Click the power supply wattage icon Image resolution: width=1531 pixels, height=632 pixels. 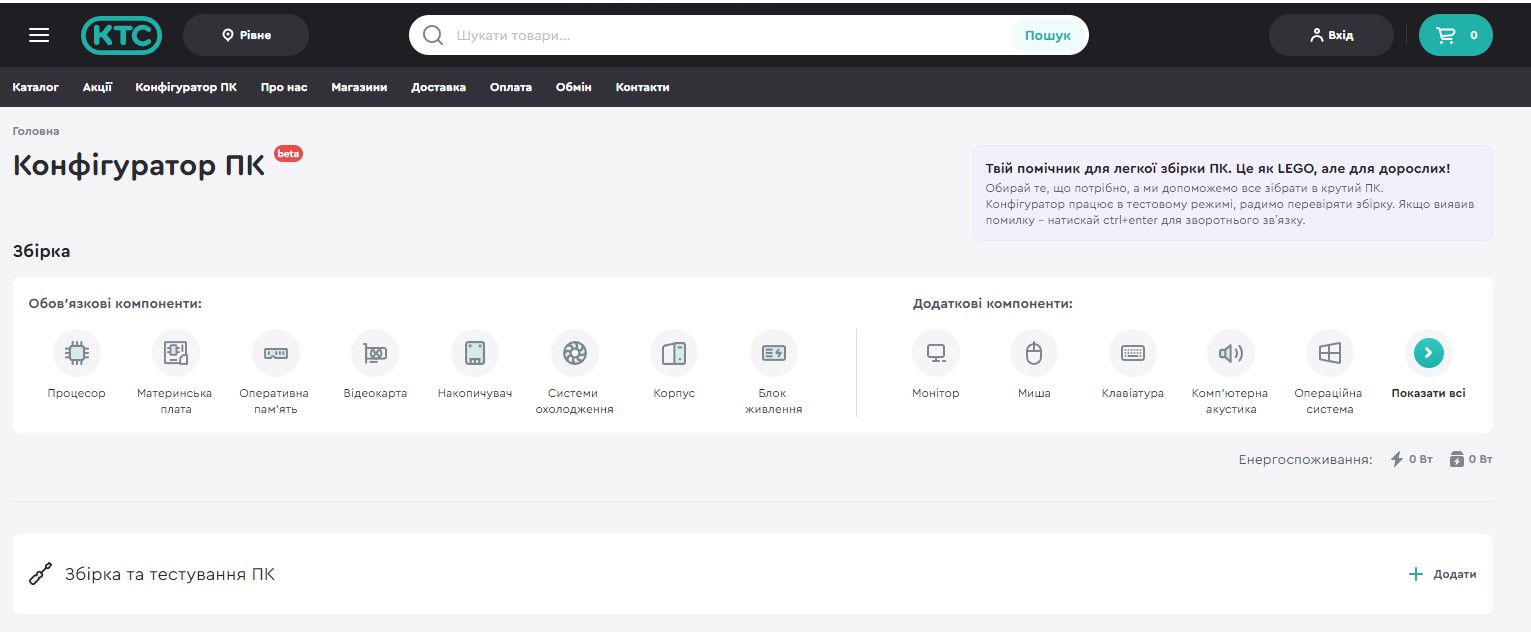[1457, 459]
